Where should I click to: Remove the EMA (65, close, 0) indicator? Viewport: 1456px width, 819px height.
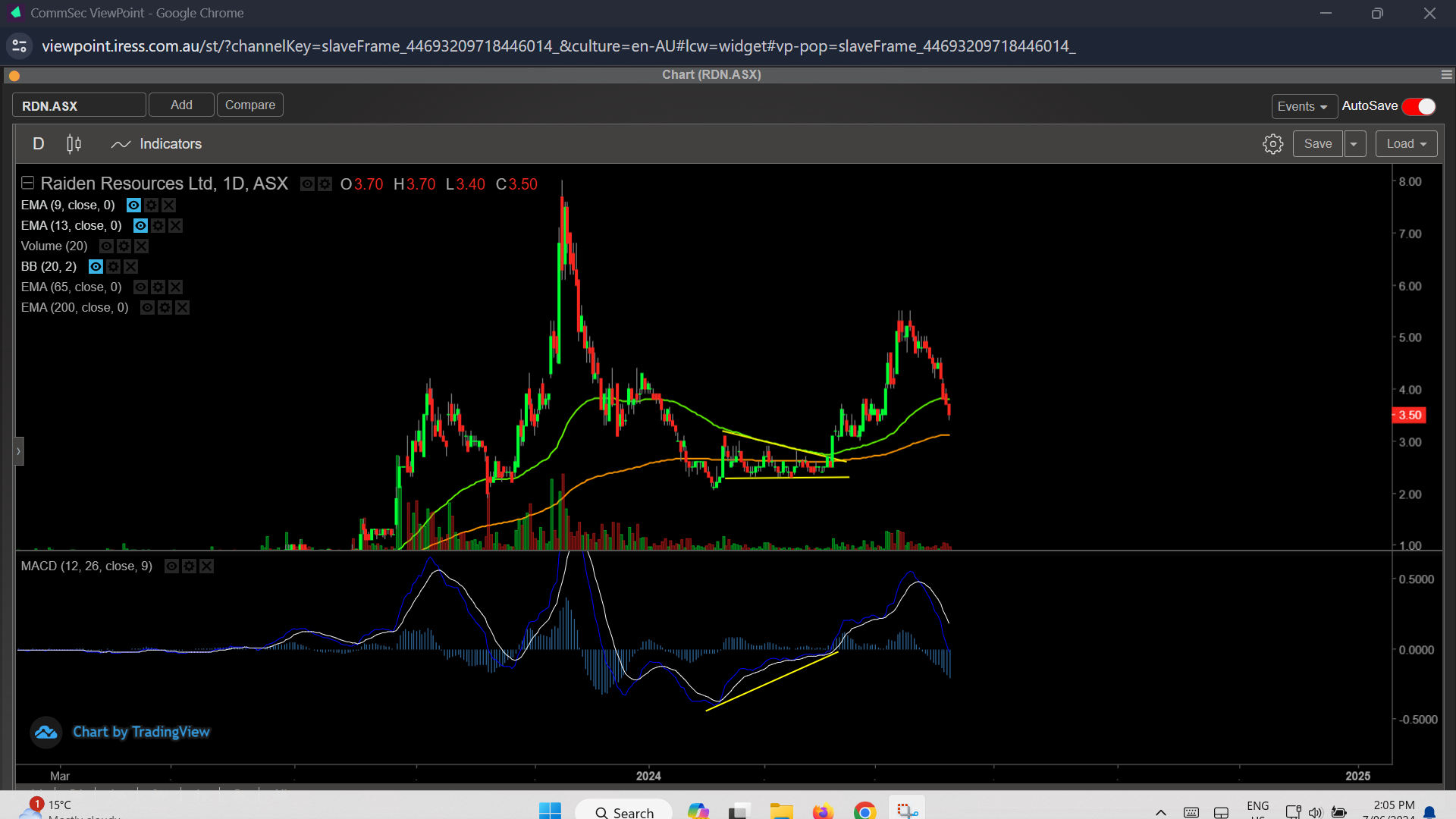pyautogui.click(x=175, y=287)
